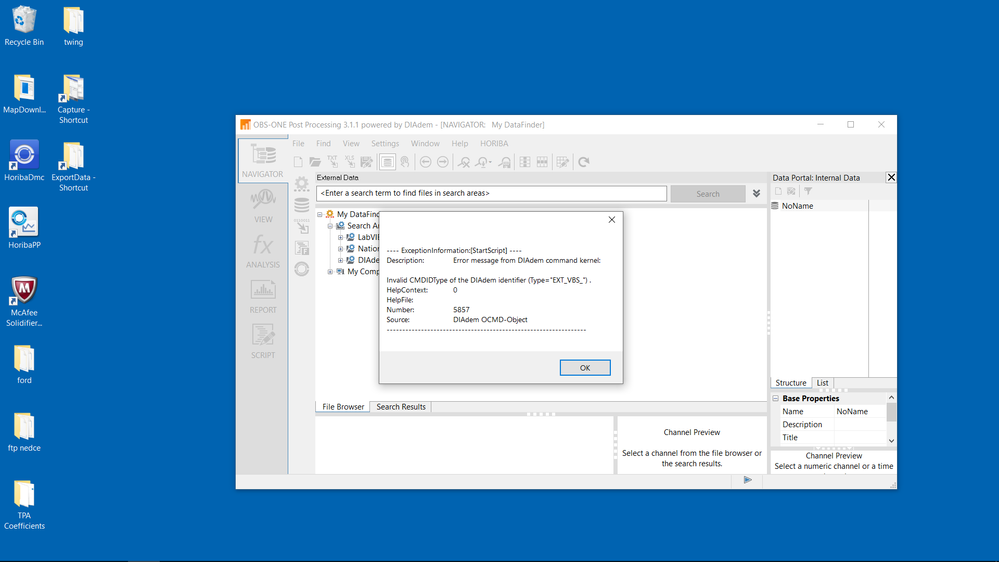The image size is (999, 562).
Task: Click the database stack icon in side strip
Action: pos(302,205)
